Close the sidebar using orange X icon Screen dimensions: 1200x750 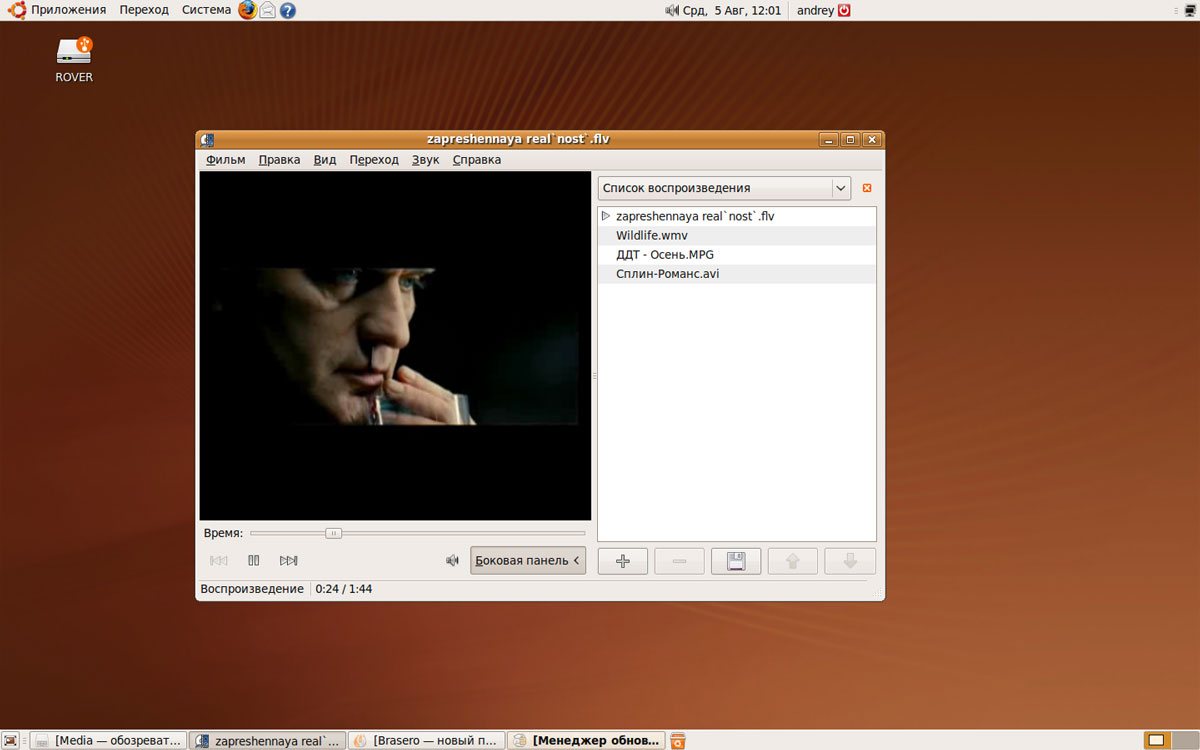(x=867, y=188)
